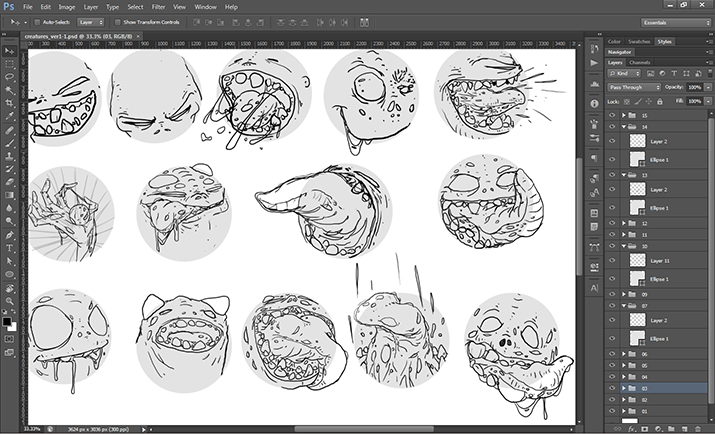
Task: Switch to the Channels tab
Action: point(640,62)
